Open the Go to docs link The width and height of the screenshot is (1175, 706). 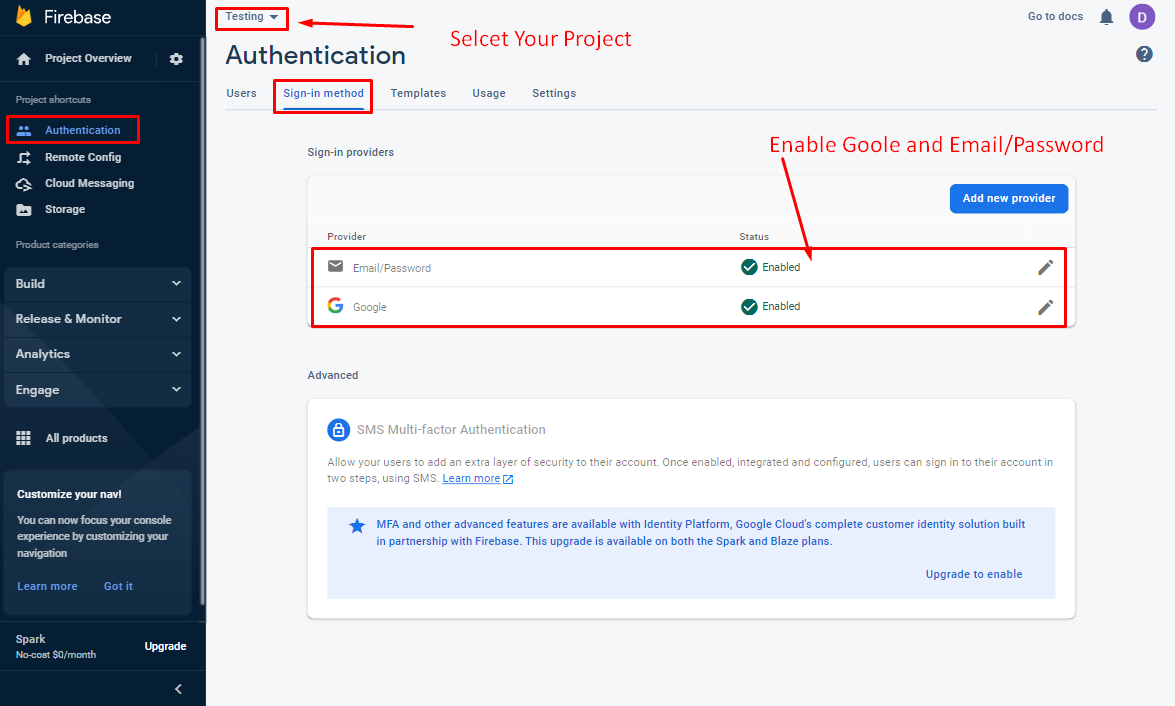1055,16
